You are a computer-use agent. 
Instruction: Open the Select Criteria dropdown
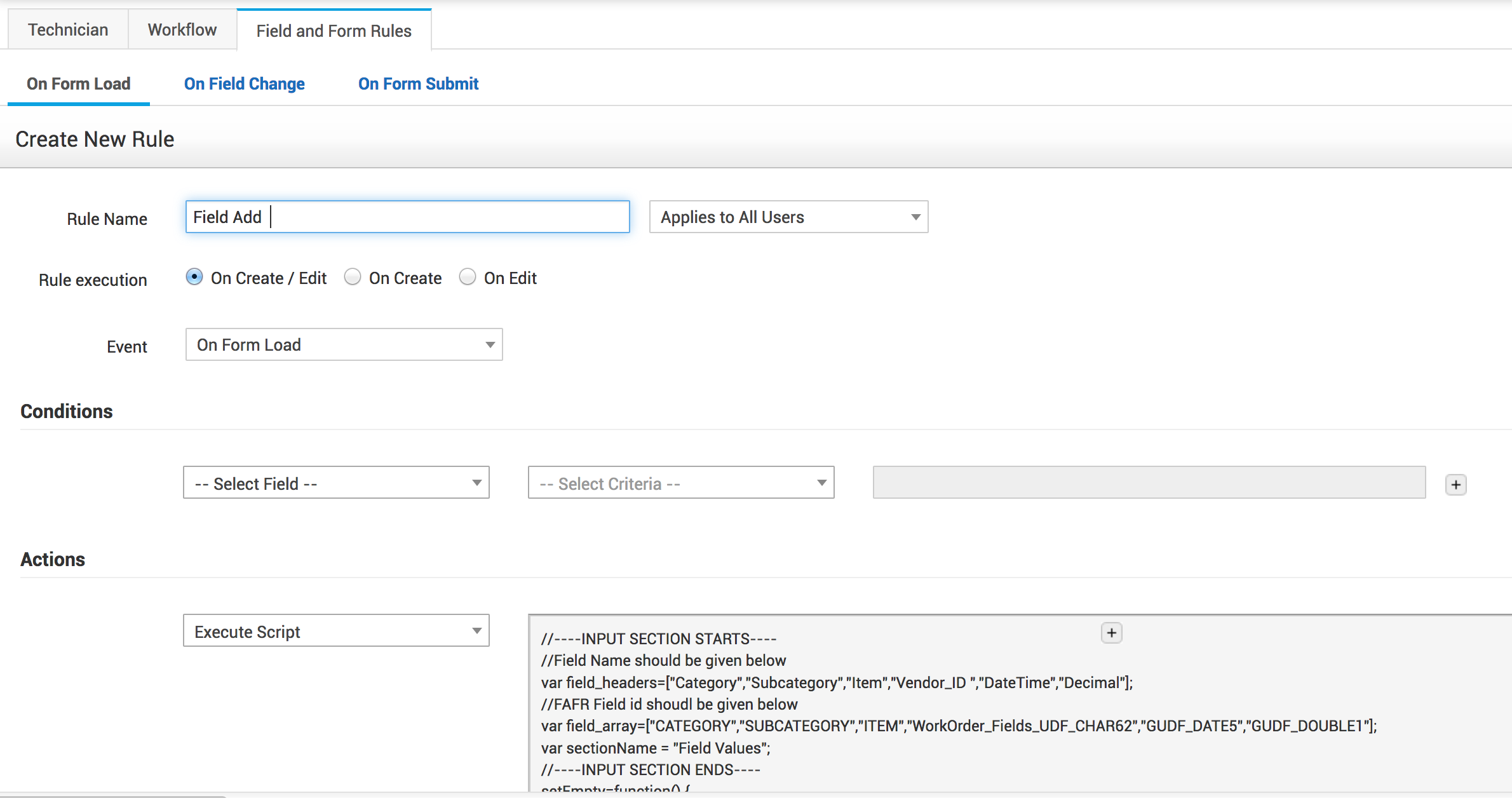(680, 484)
